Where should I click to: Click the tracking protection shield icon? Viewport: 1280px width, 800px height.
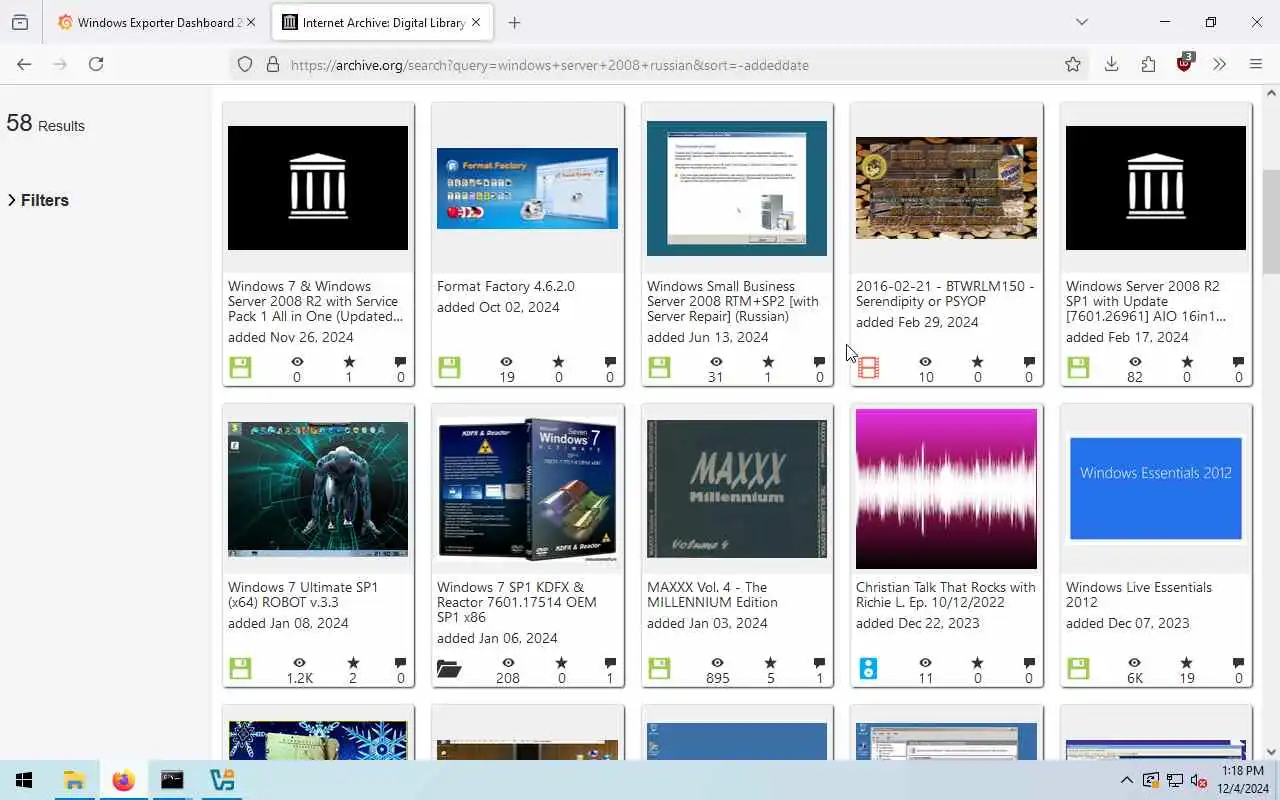[245, 64]
